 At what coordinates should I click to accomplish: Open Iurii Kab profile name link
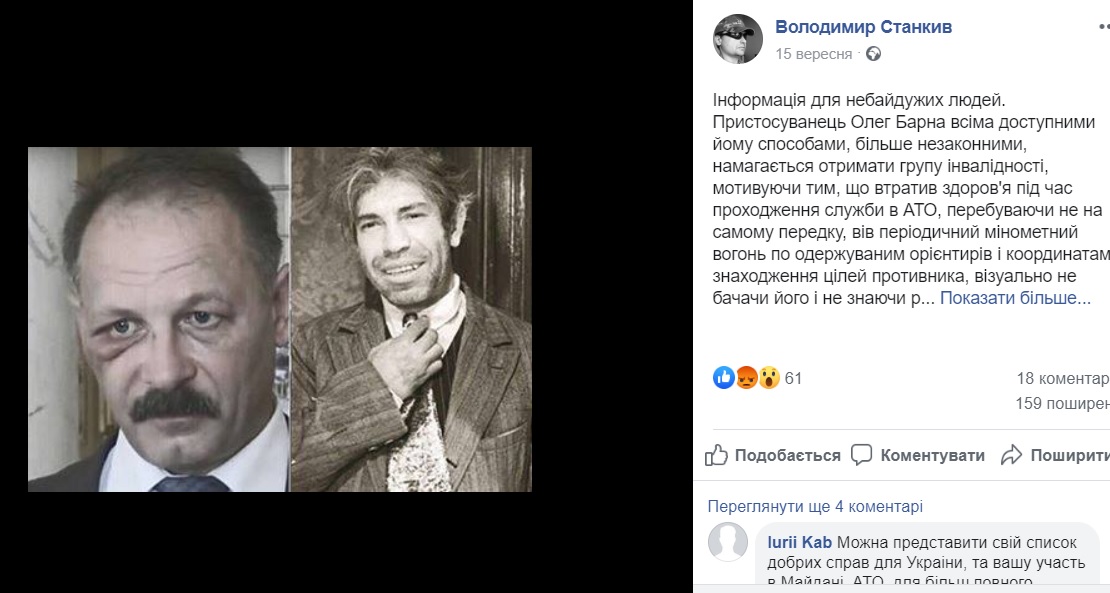click(799, 543)
